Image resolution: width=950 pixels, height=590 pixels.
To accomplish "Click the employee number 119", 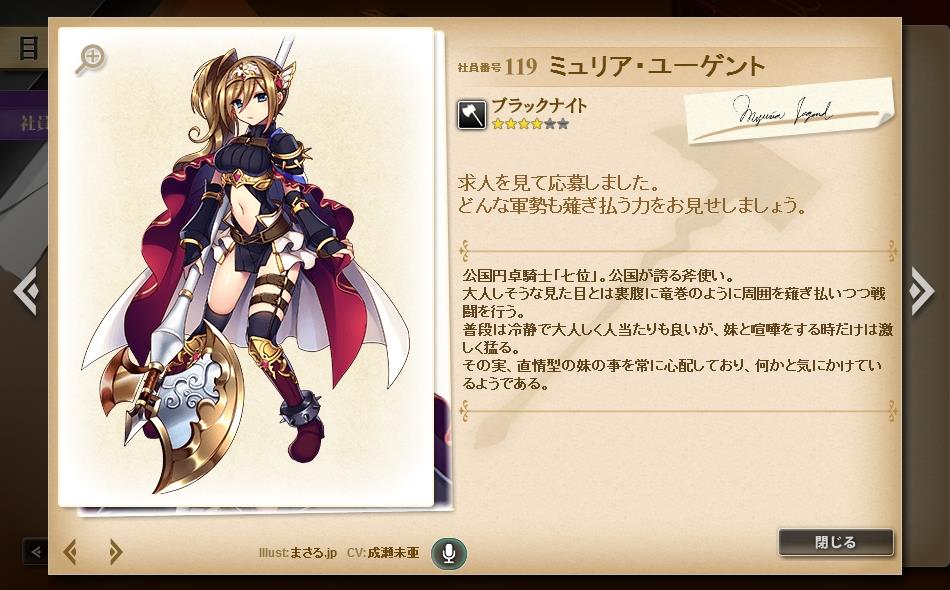I will (x=520, y=67).
